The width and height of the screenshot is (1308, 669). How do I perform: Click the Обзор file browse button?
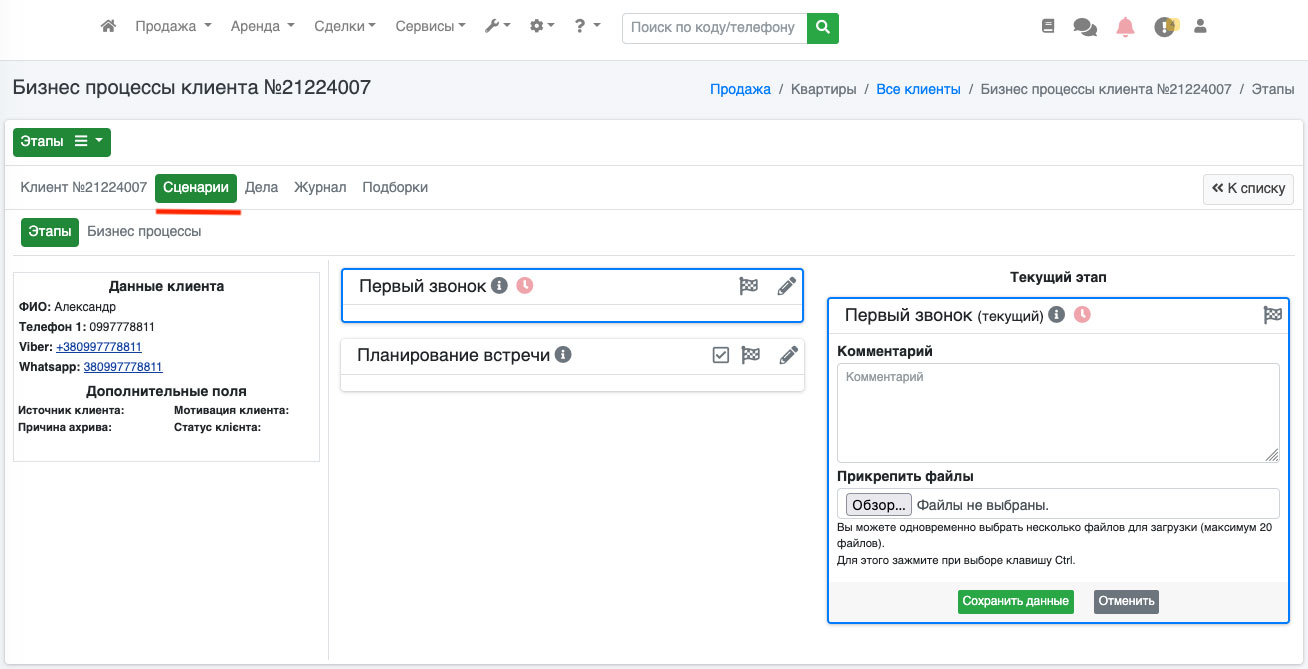pyautogui.click(x=878, y=505)
